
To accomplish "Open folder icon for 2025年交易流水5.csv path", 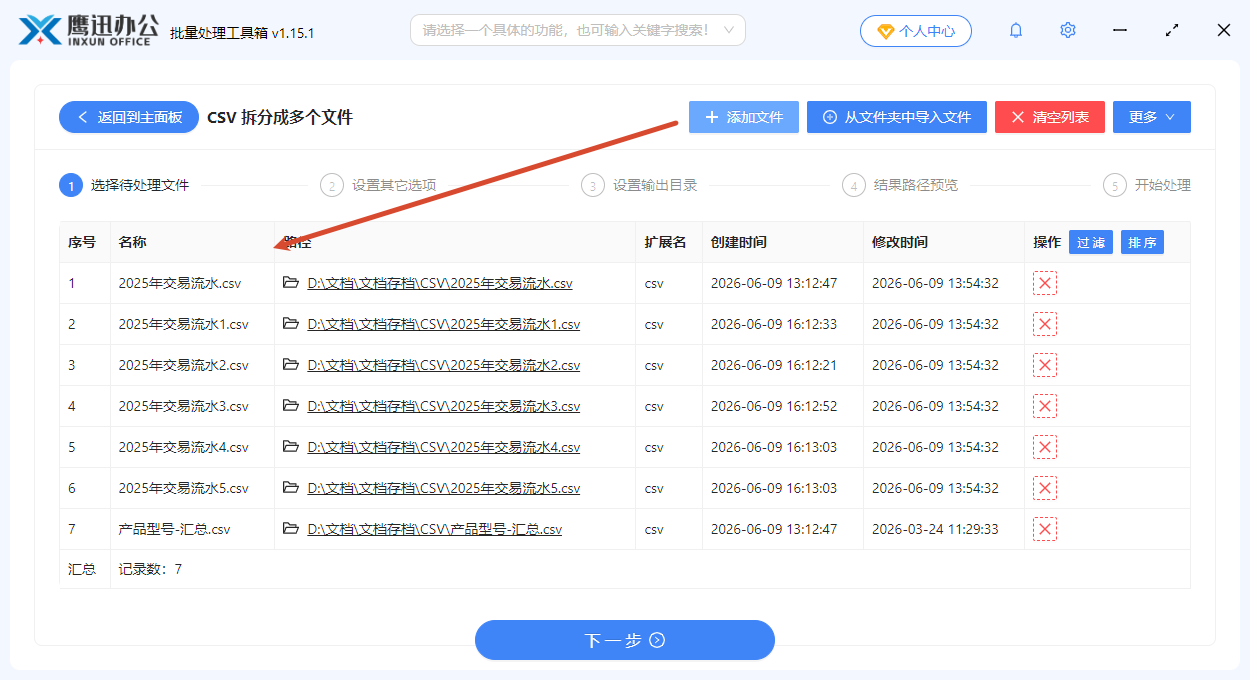I will coord(291,488).
